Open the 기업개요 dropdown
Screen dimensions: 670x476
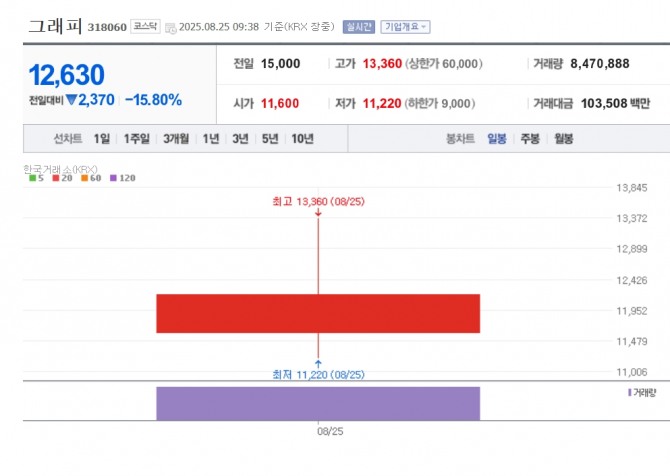click(x=405, y=27)
